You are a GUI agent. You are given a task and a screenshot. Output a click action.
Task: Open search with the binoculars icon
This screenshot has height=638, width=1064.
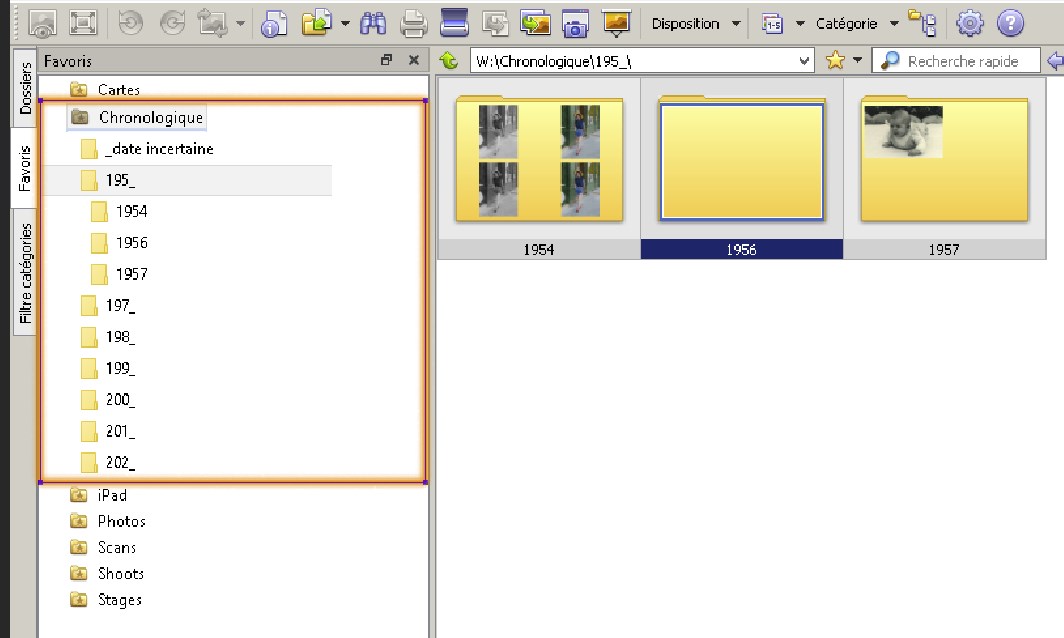[x=373, y=23]
